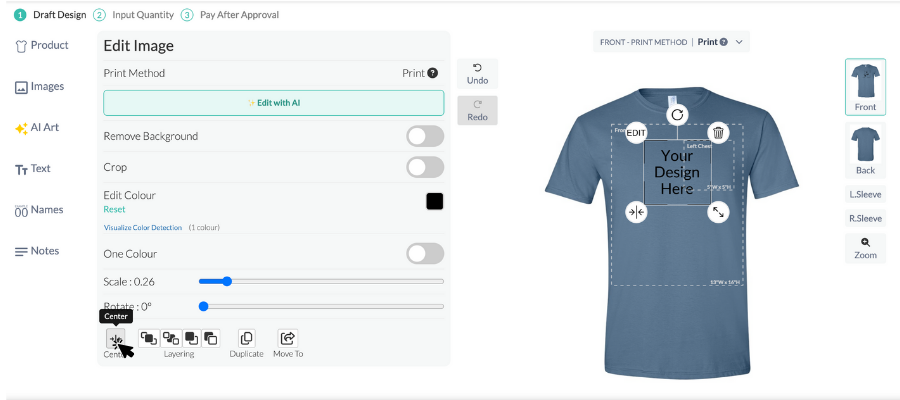Click the last Layering icon
Viewport: 900px width, 400px height.
tap(210, 339)
